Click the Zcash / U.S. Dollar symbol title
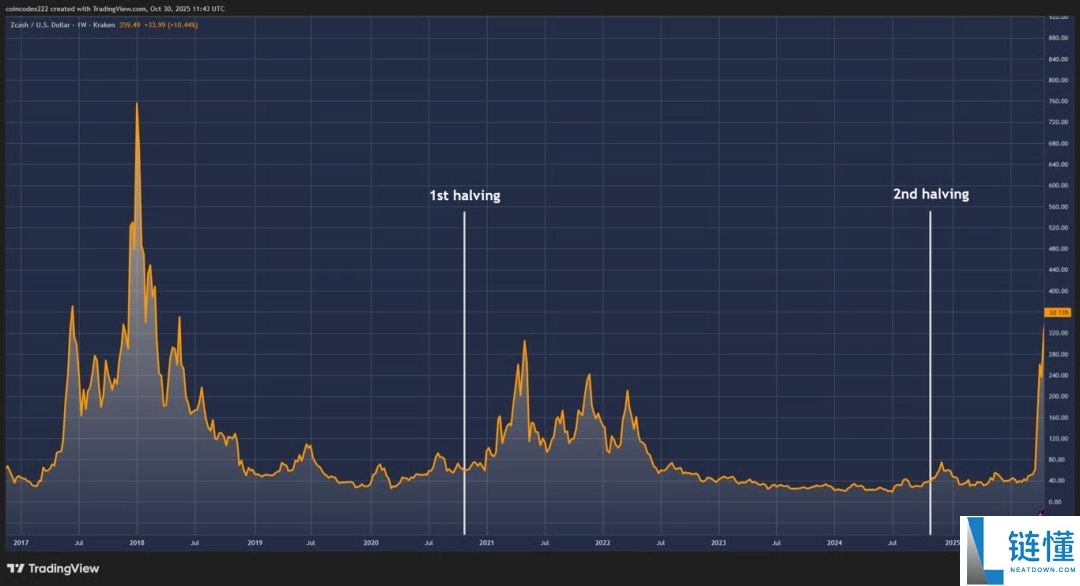 pyautogui.click(x=43, y=25)
